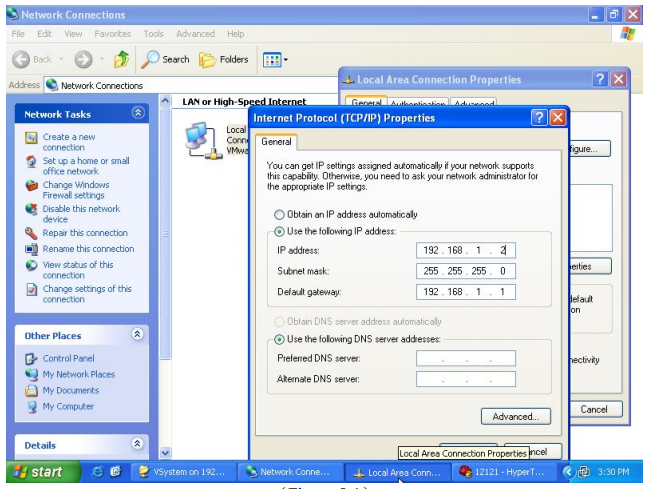Open the View menu
This screenshot has width=651, height=489.
point(73,34)
